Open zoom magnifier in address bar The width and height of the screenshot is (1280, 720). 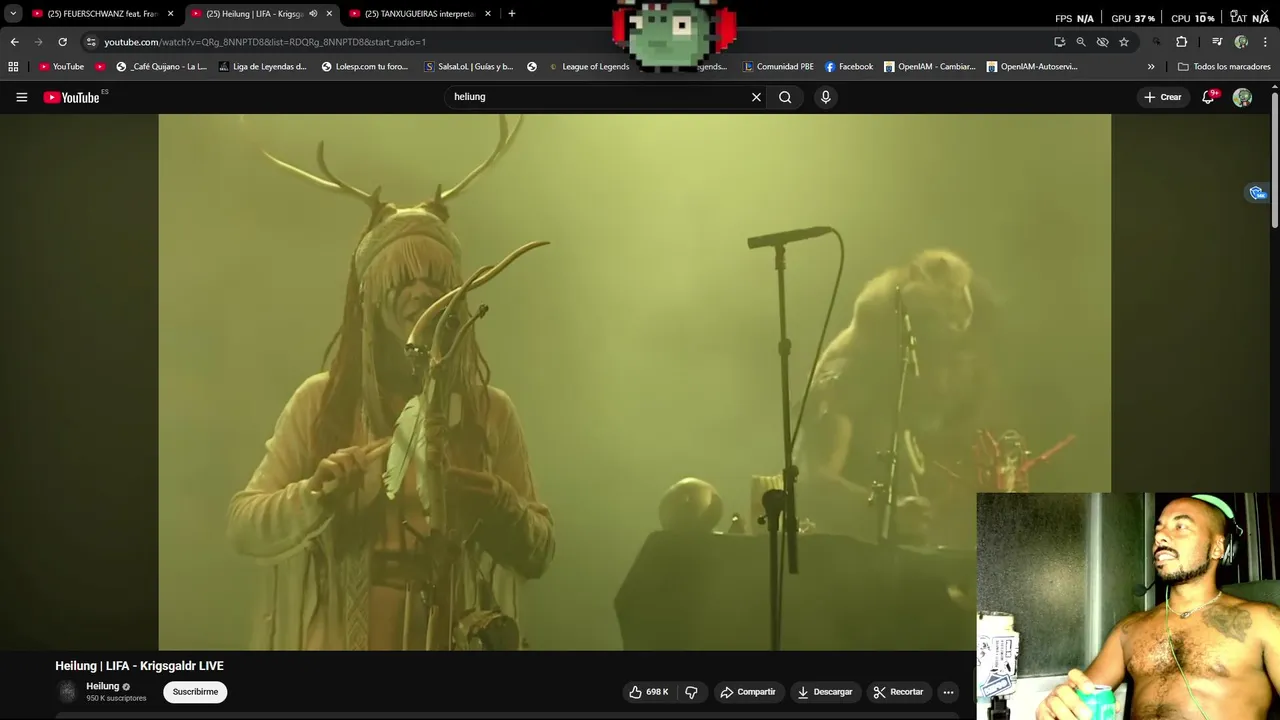1081,42
